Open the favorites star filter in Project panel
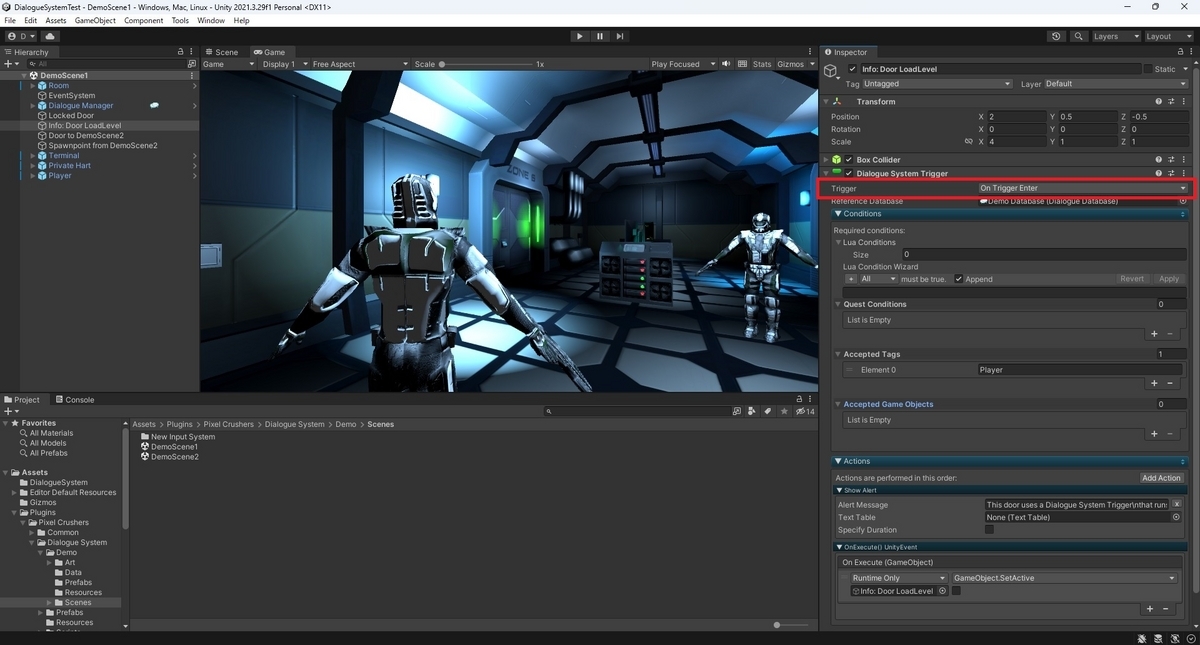1200x645 pixels. pyautogui.click(x=782, y=411)
